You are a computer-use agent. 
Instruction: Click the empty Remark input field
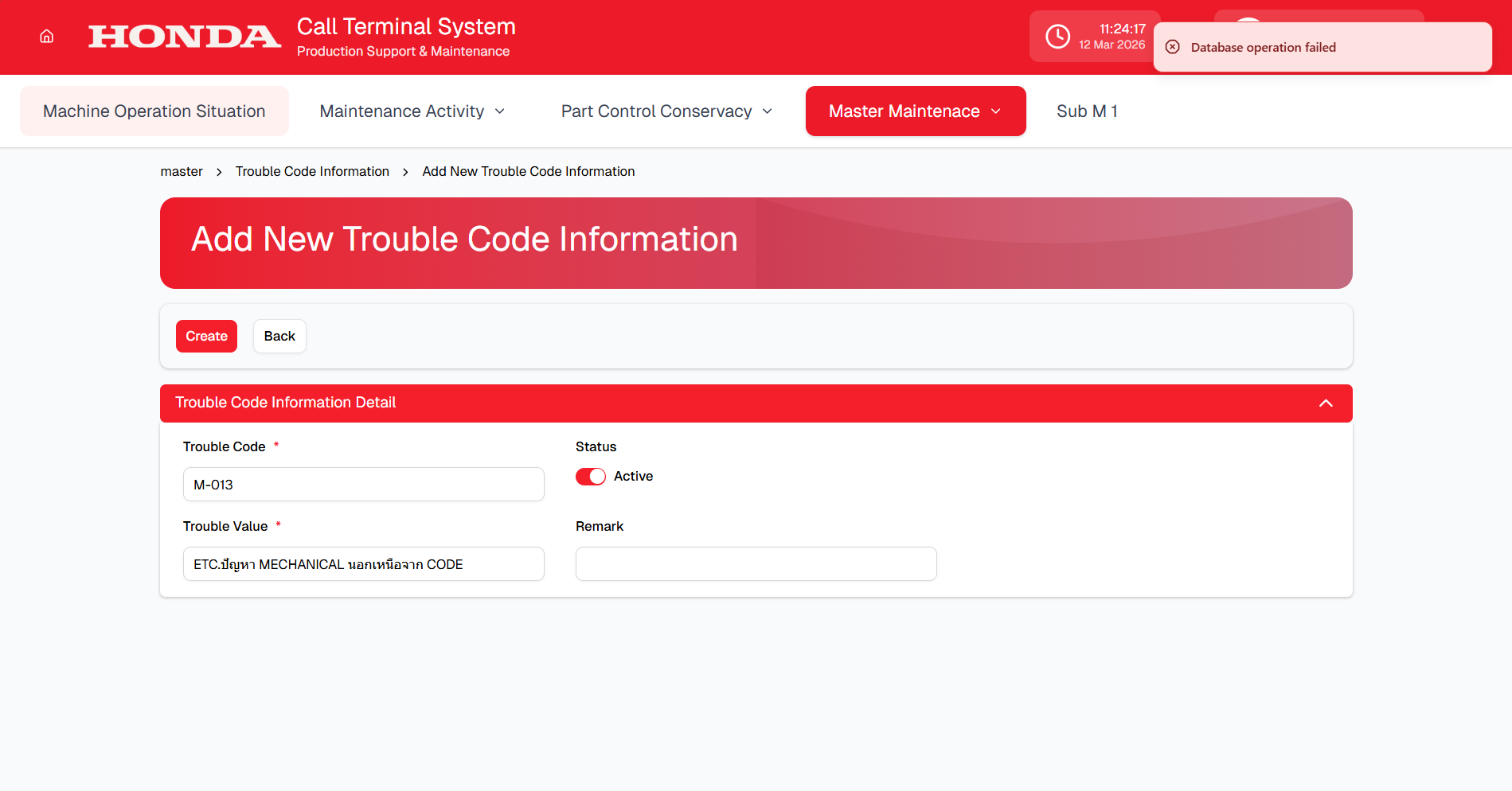point(756,564)
